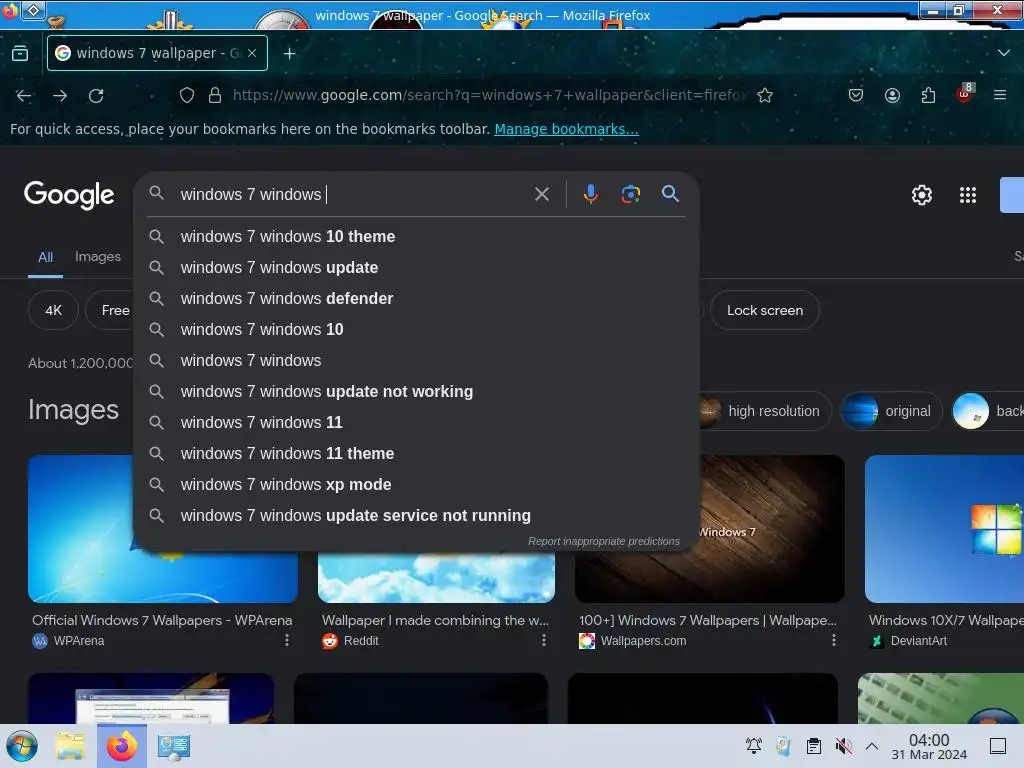Go back with the back arrow
This screenshot has width=1024, height=768.
pos(24,96)
